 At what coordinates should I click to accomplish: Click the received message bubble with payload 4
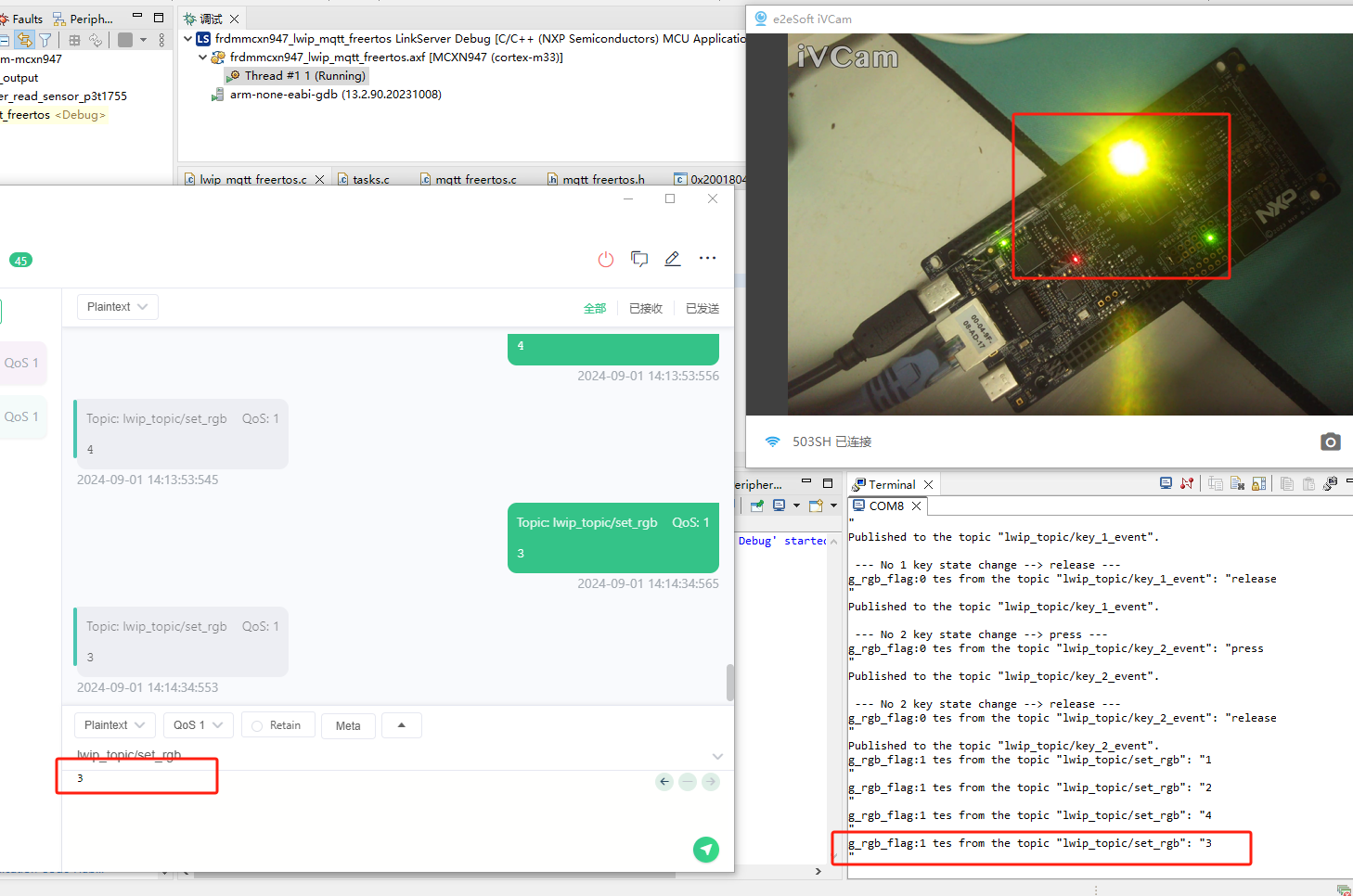point(181,434)
